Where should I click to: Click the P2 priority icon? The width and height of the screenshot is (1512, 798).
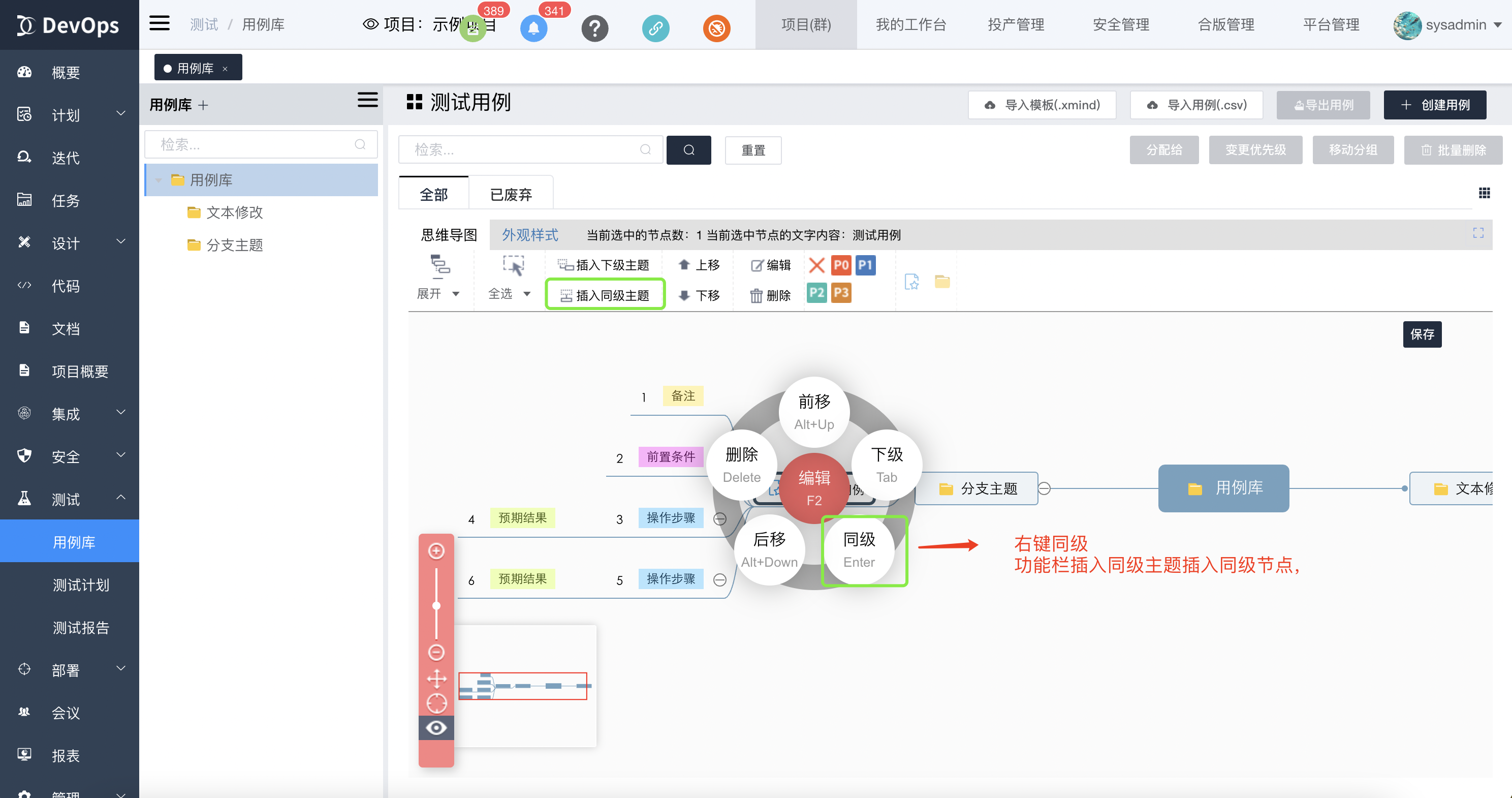pos(816,292)
